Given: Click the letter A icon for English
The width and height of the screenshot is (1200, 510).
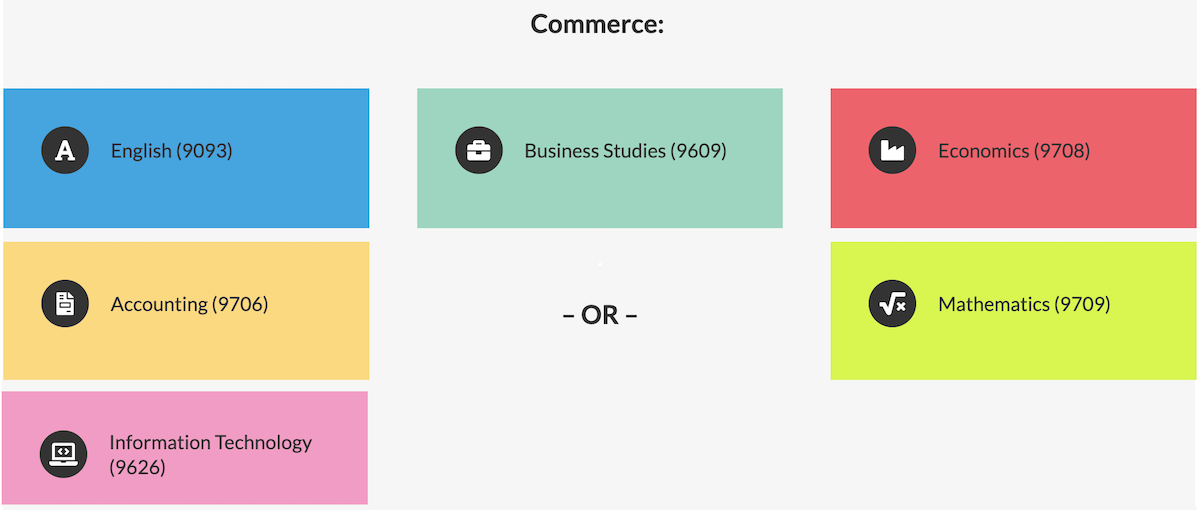Looking at the screenshot, I should pyautogui.click(x=65, y=151).
